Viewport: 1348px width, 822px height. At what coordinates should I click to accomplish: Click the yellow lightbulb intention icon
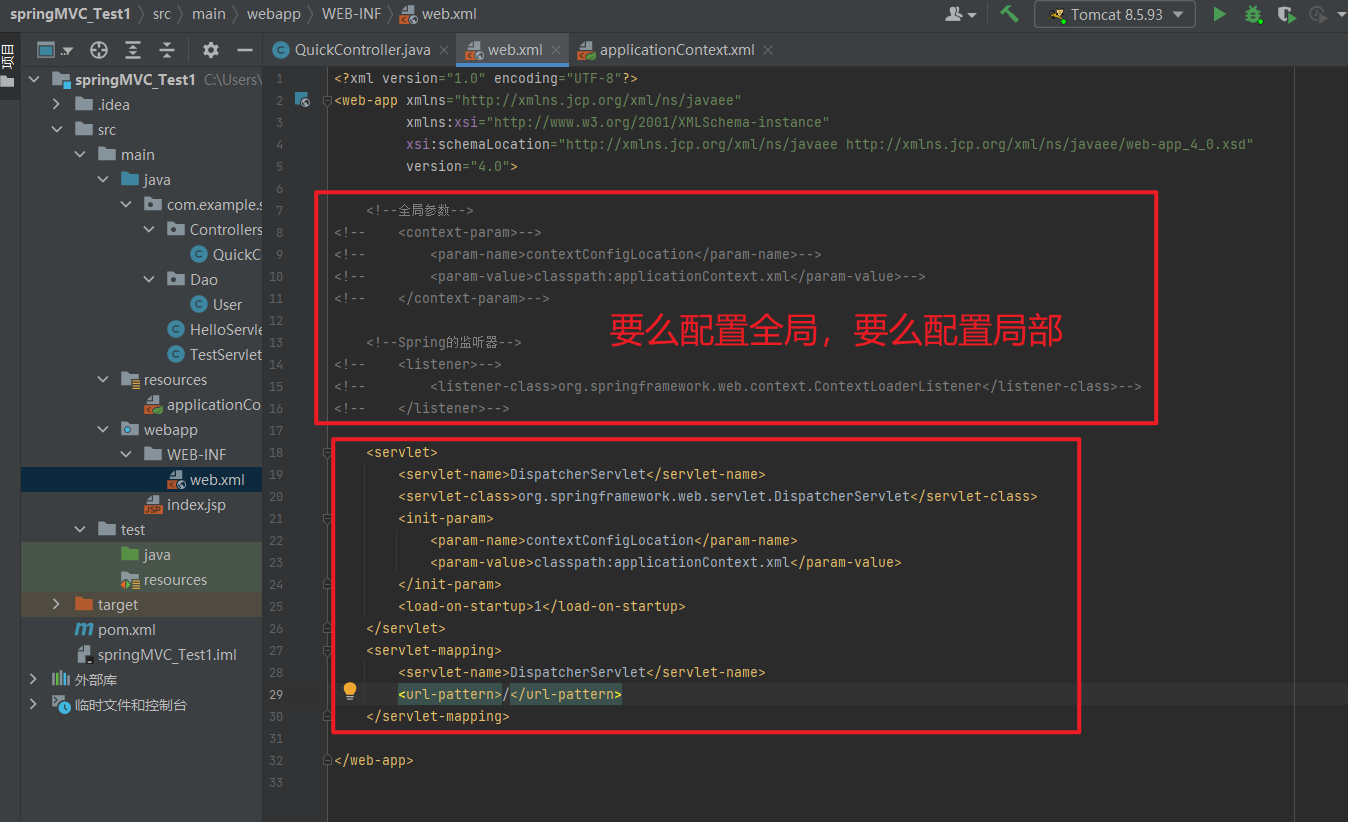coord(350,691)
